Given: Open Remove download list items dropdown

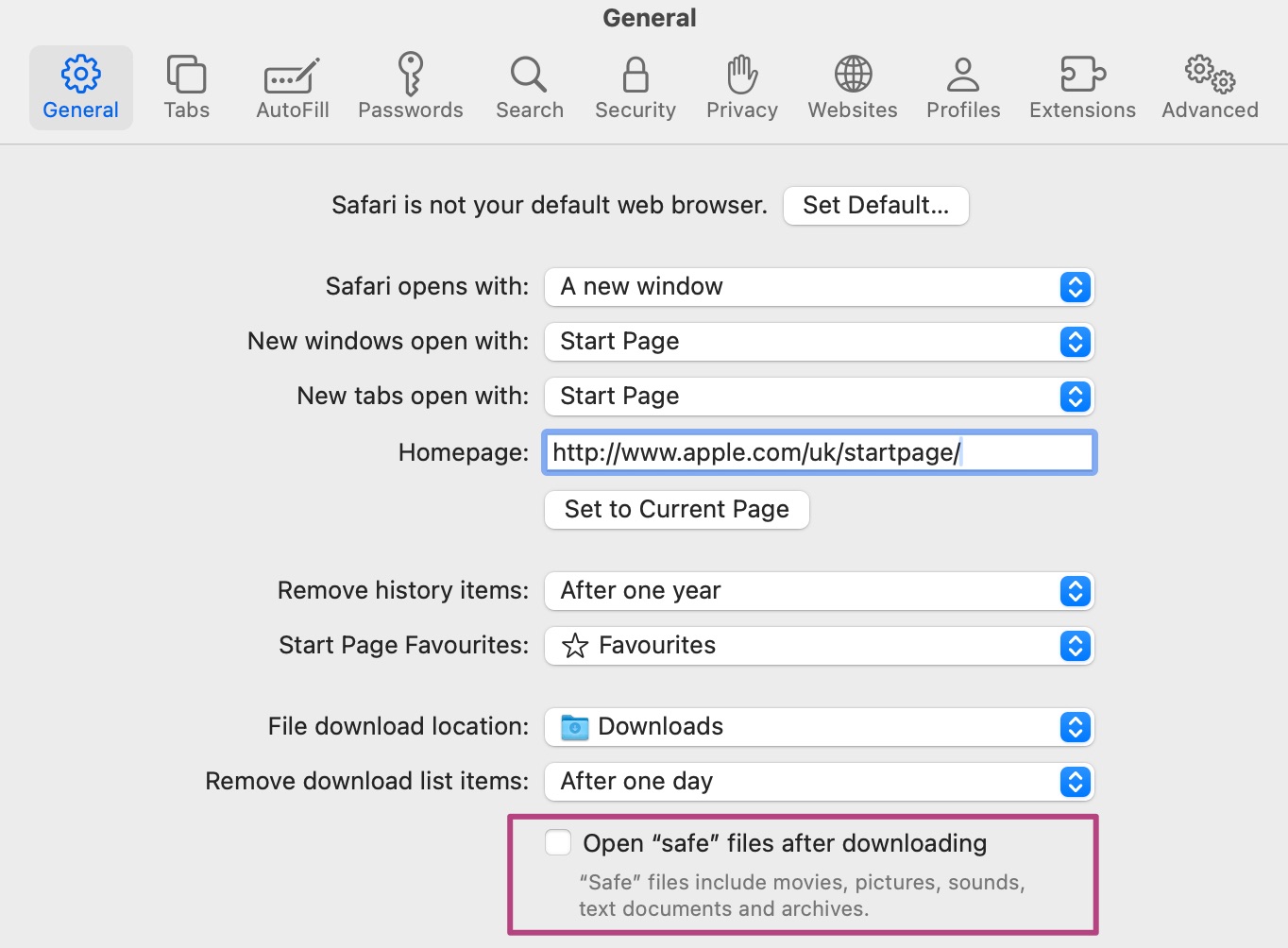Looking at the screenshot, I should point(819,782).
